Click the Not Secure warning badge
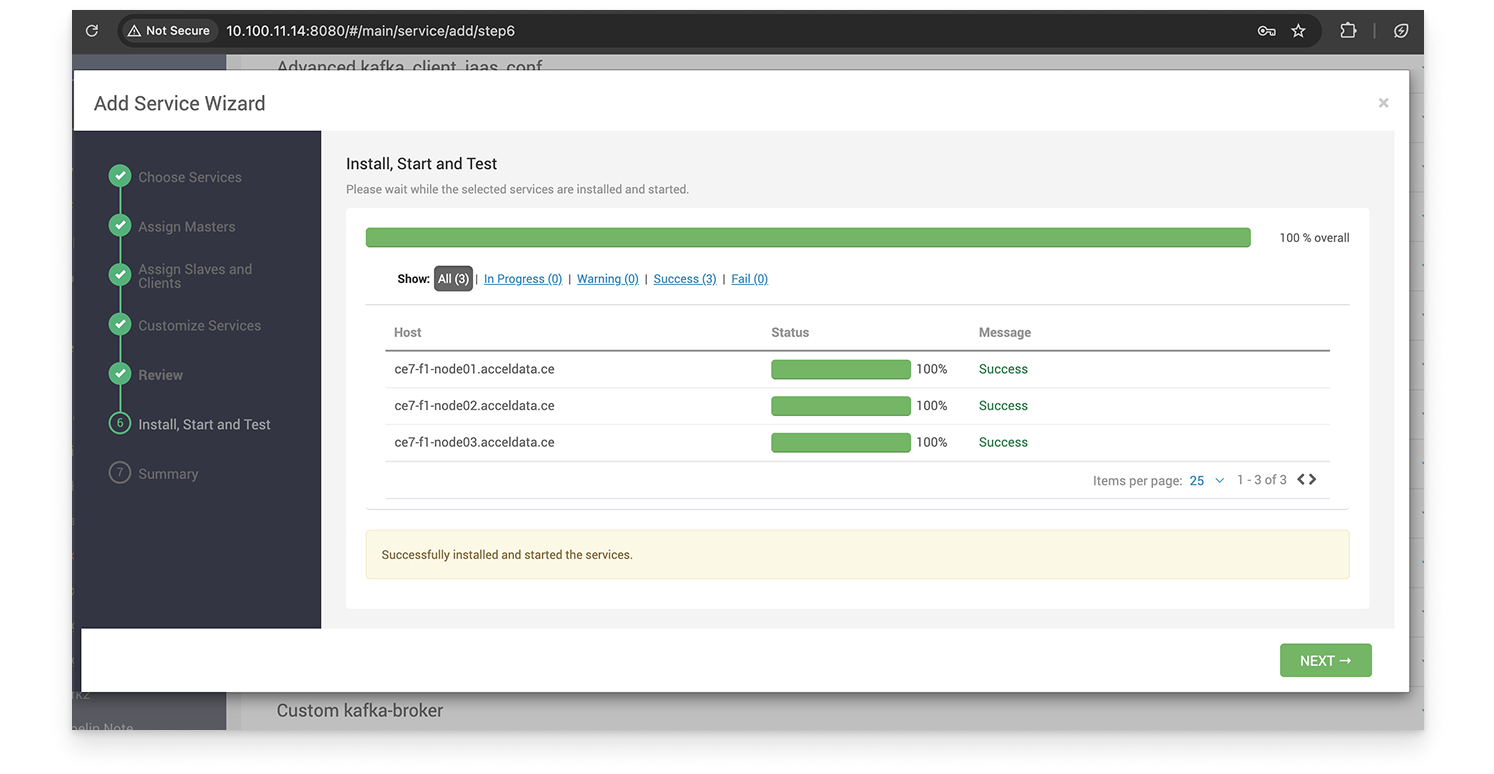This screenshot has height=774, width=1494. click(168, 31)
